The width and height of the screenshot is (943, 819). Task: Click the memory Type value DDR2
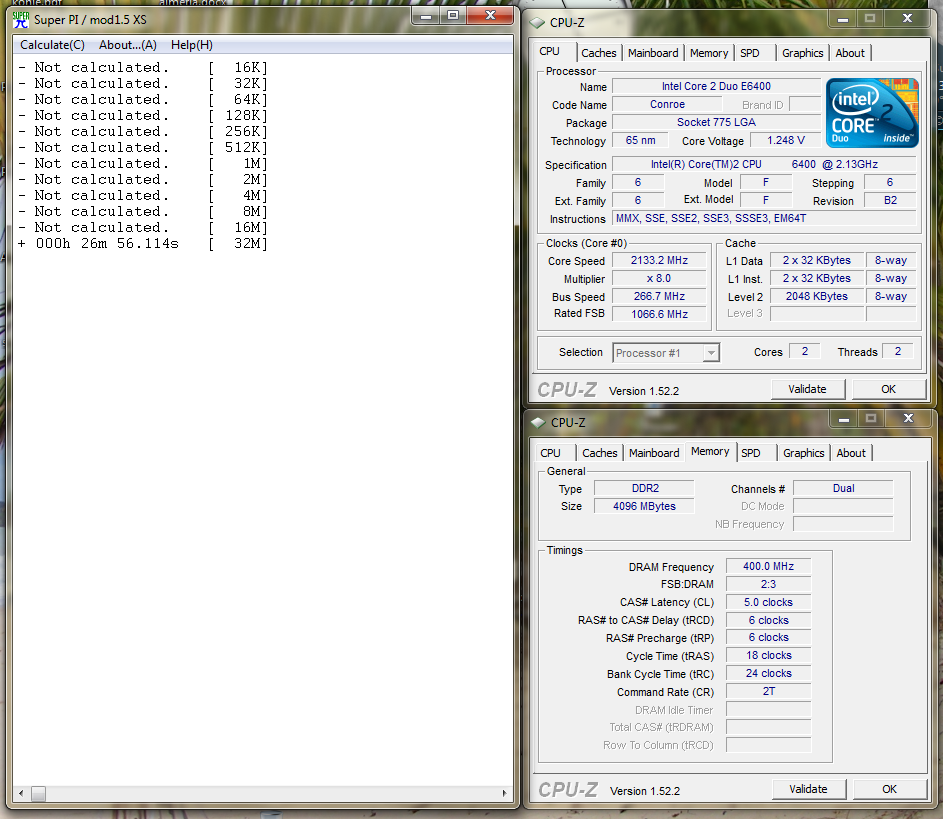[645, 488]
